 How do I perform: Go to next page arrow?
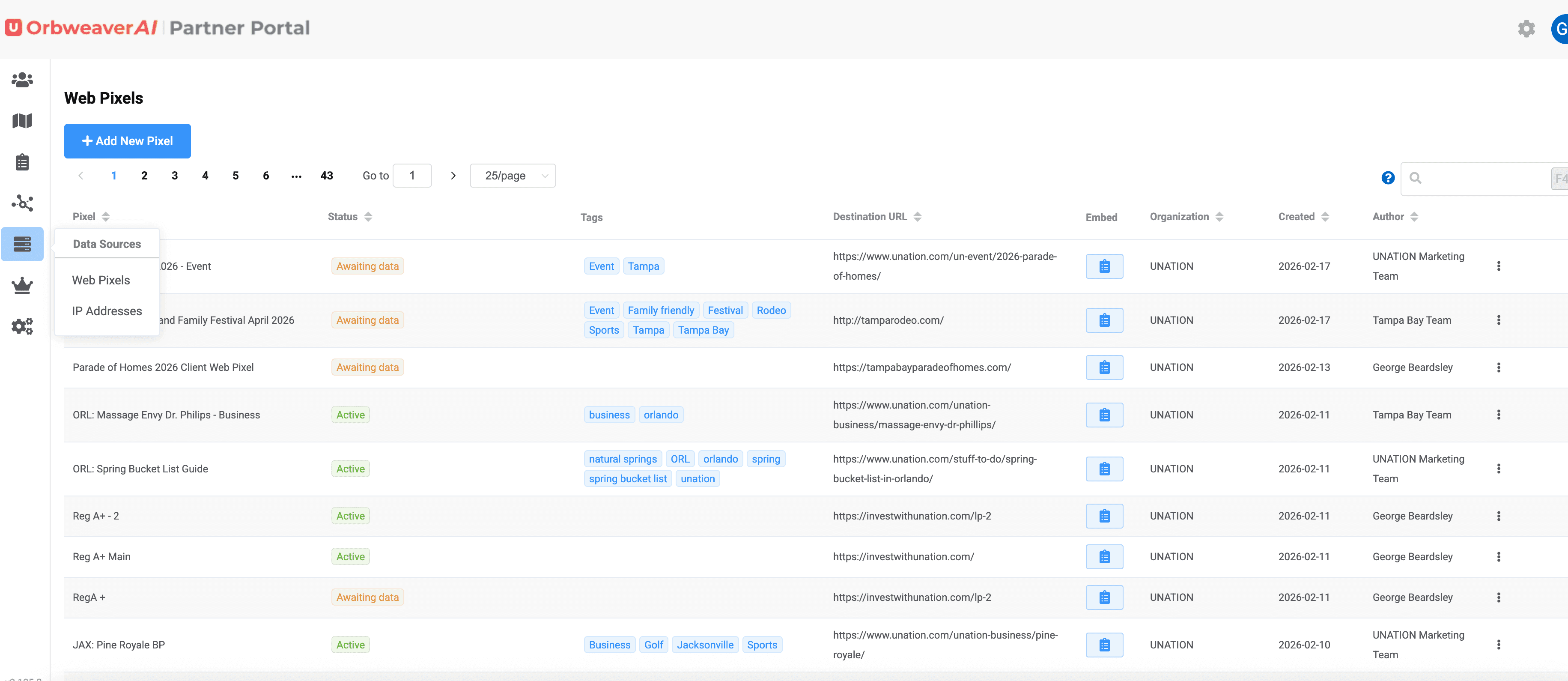(x=453, y=176)
